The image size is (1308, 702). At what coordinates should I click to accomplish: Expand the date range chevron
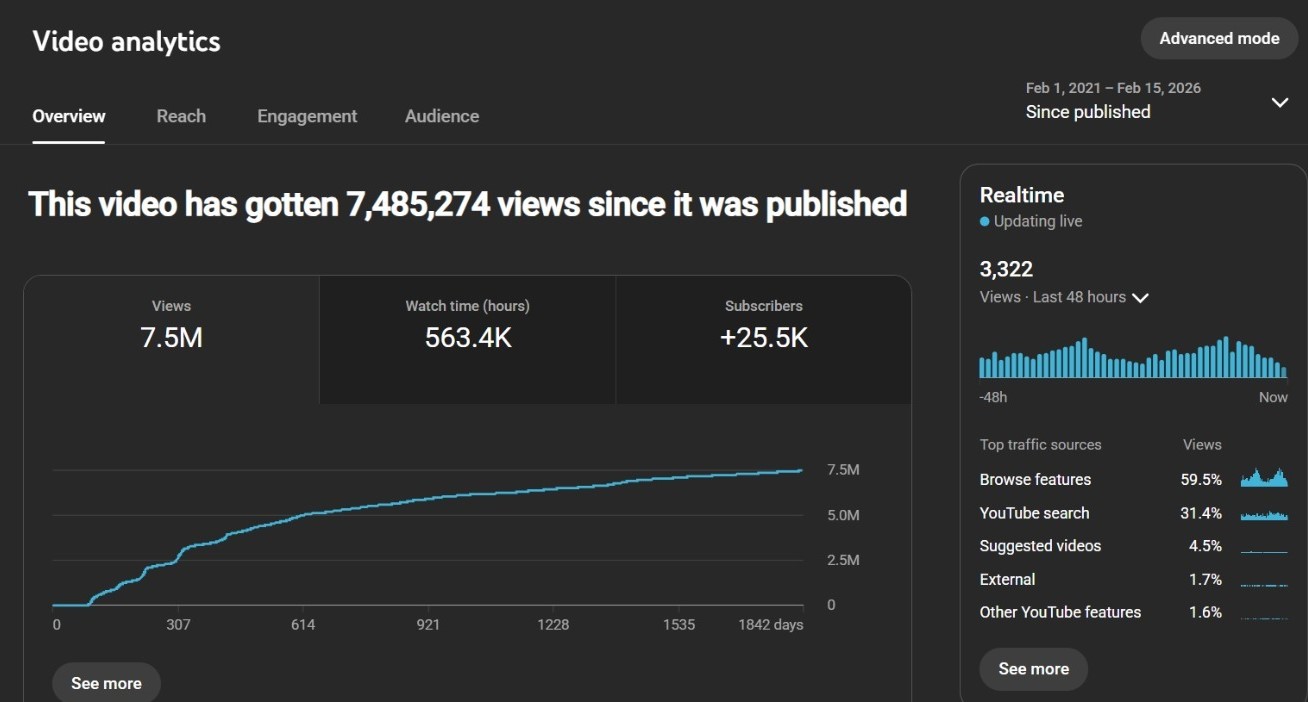click(1279, 102)
